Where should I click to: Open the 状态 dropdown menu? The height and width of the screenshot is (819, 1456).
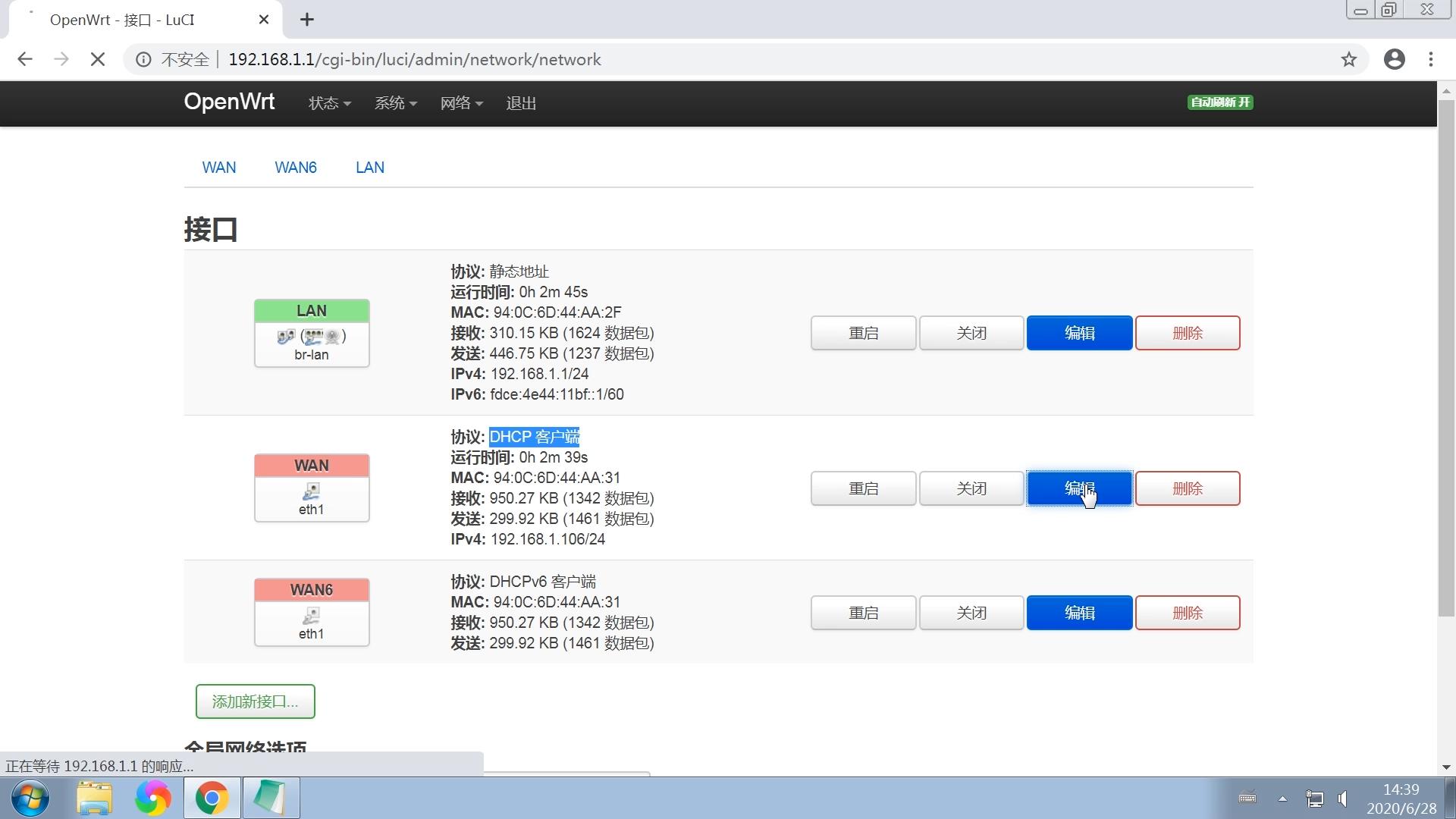pyautogui.click(x=328, y=103)
